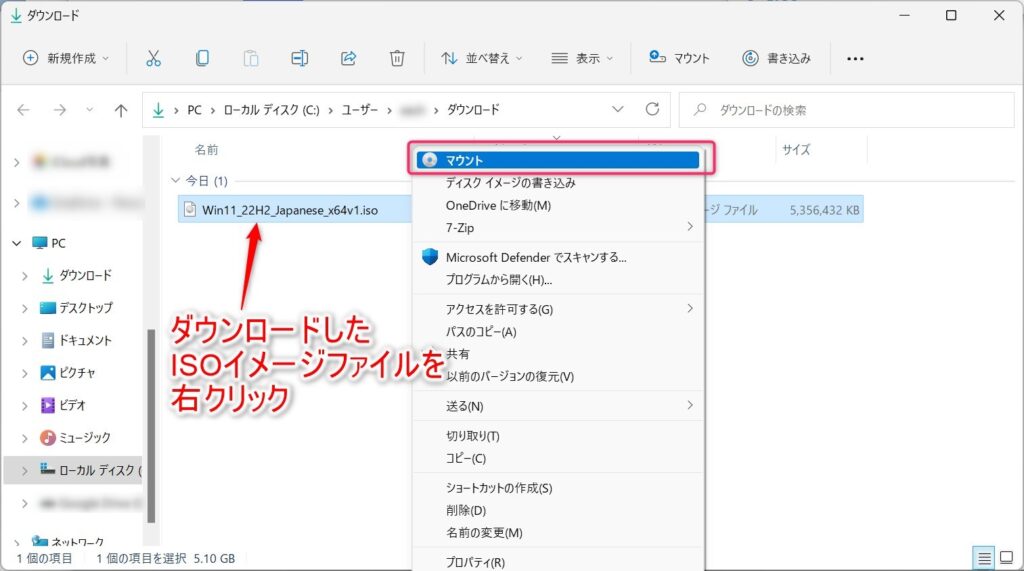This screenshot has height=571, width=1024.
Task: Select マウント in the context menu
Action: click(559, 160)
